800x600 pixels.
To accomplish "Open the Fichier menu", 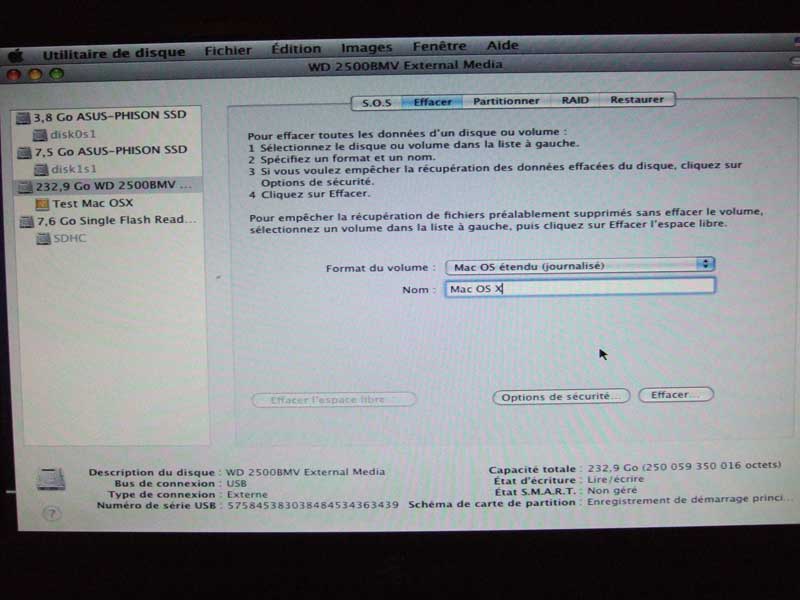I will 228,51.
